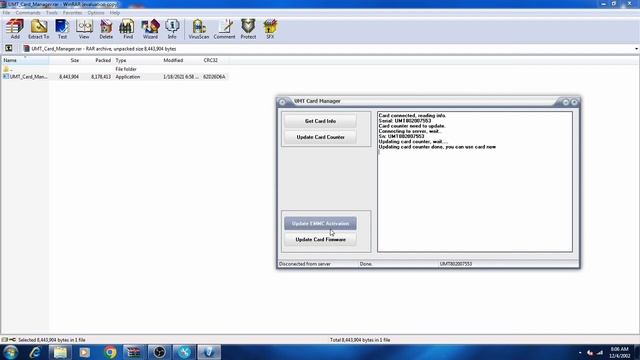Open the Find files tool
This screenshot has width=640, height=360.
[128, 29]
